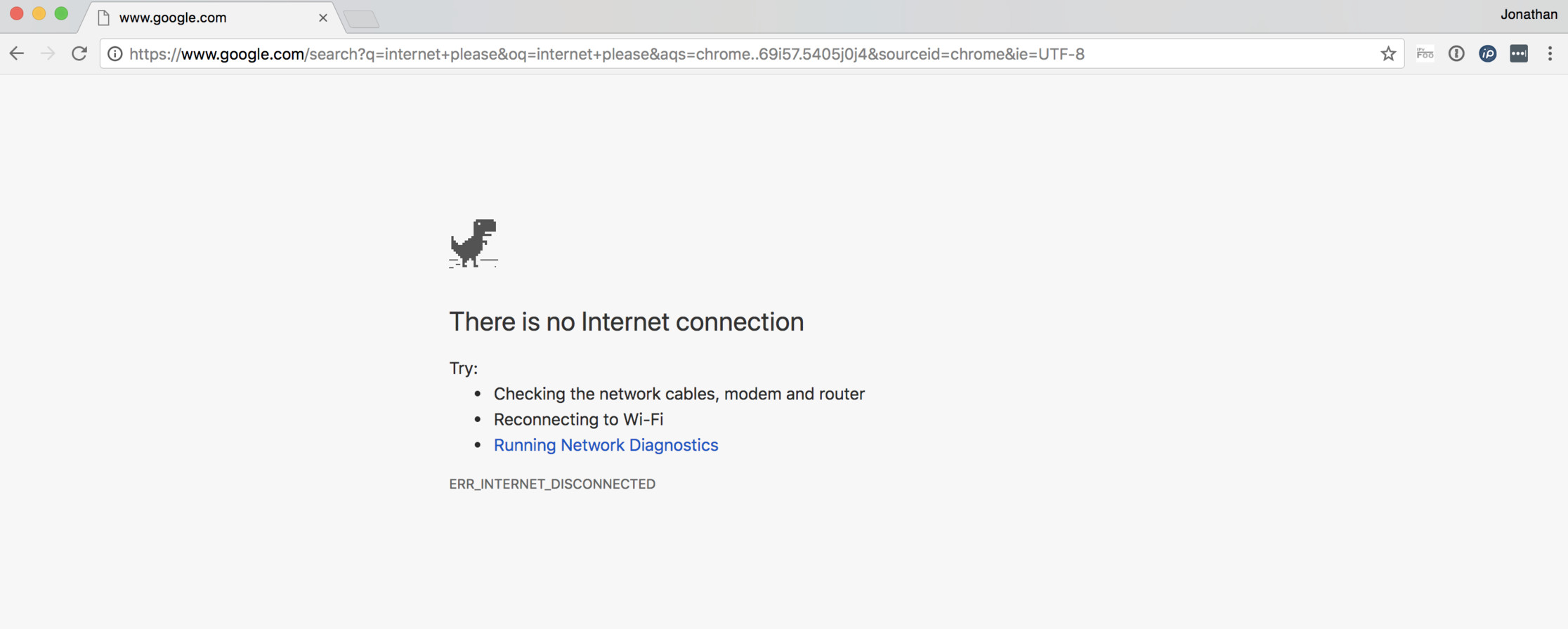Screen dimensions: 1568x629
Task: Navigate back to the previous page
Action: pyautogui.click(x=17, y=53)
